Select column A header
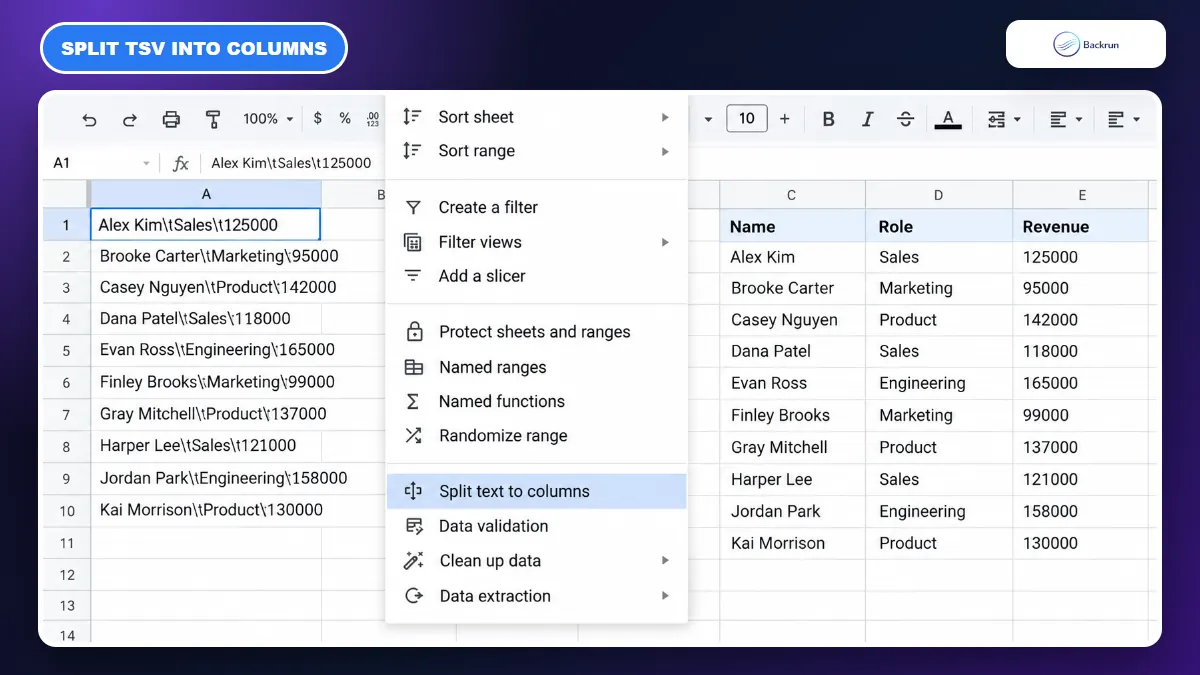Image resolution: width=1200 pixels, height=675 pixels. 206,194
